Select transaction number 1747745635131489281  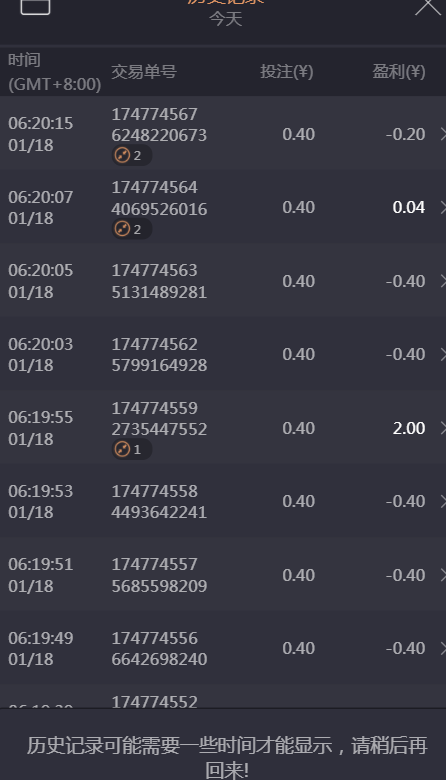159,281
